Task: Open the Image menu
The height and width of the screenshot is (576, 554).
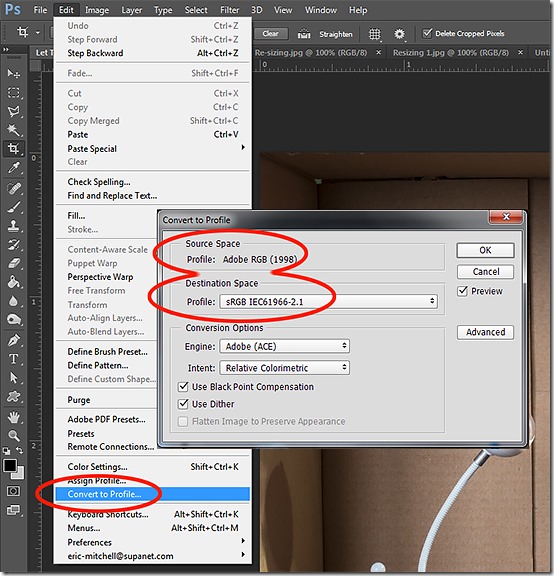Action: tap(97, 10)
